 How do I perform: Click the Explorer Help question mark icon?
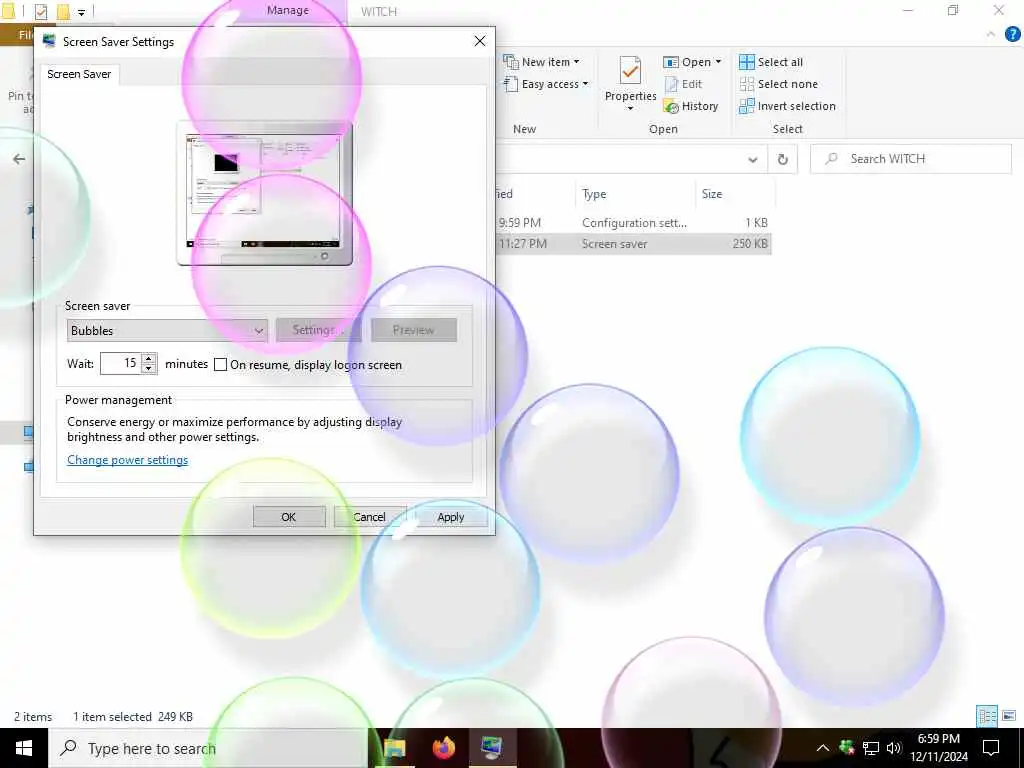1012,35
